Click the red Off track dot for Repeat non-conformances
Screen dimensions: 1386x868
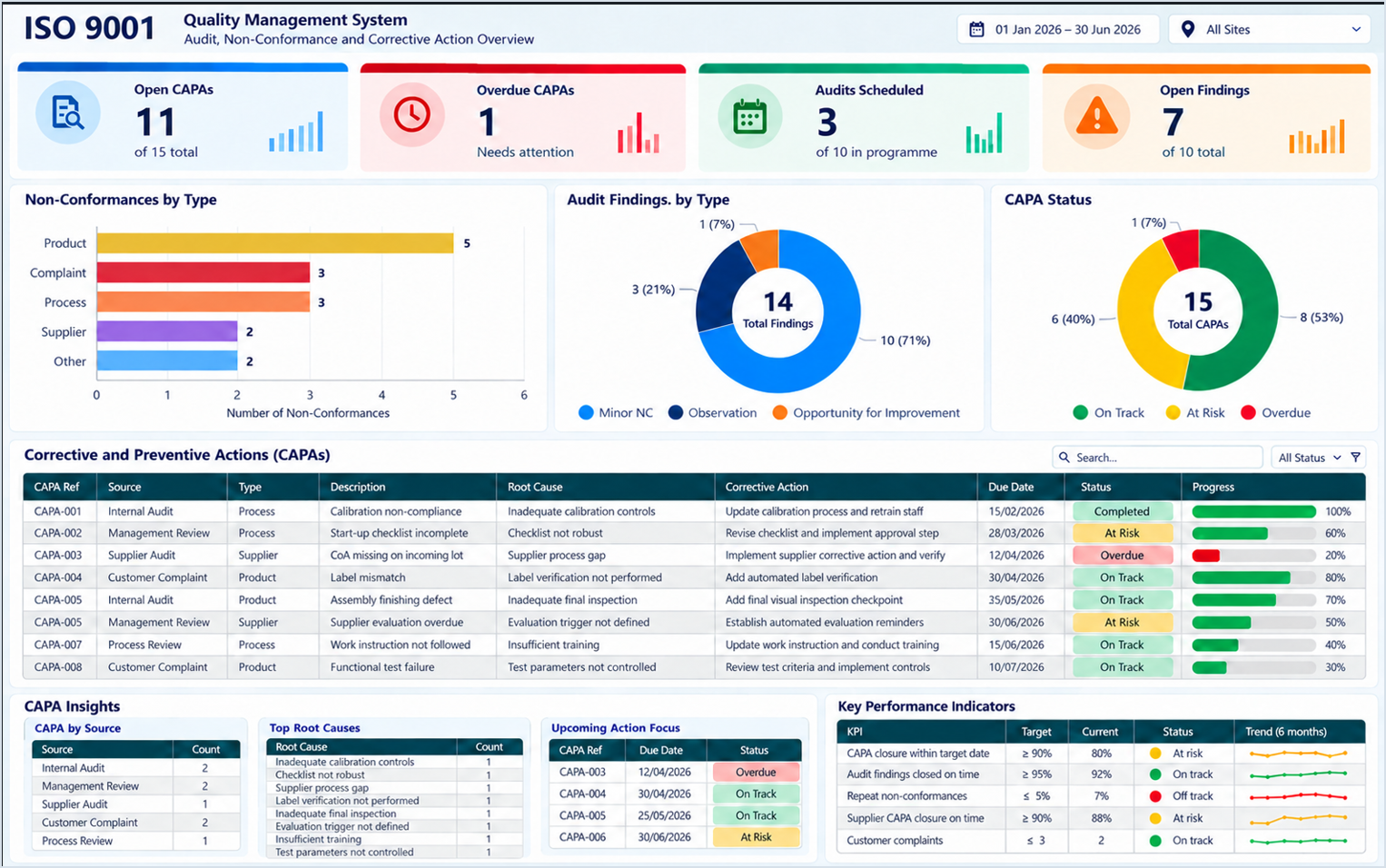tap(1155, 796)
